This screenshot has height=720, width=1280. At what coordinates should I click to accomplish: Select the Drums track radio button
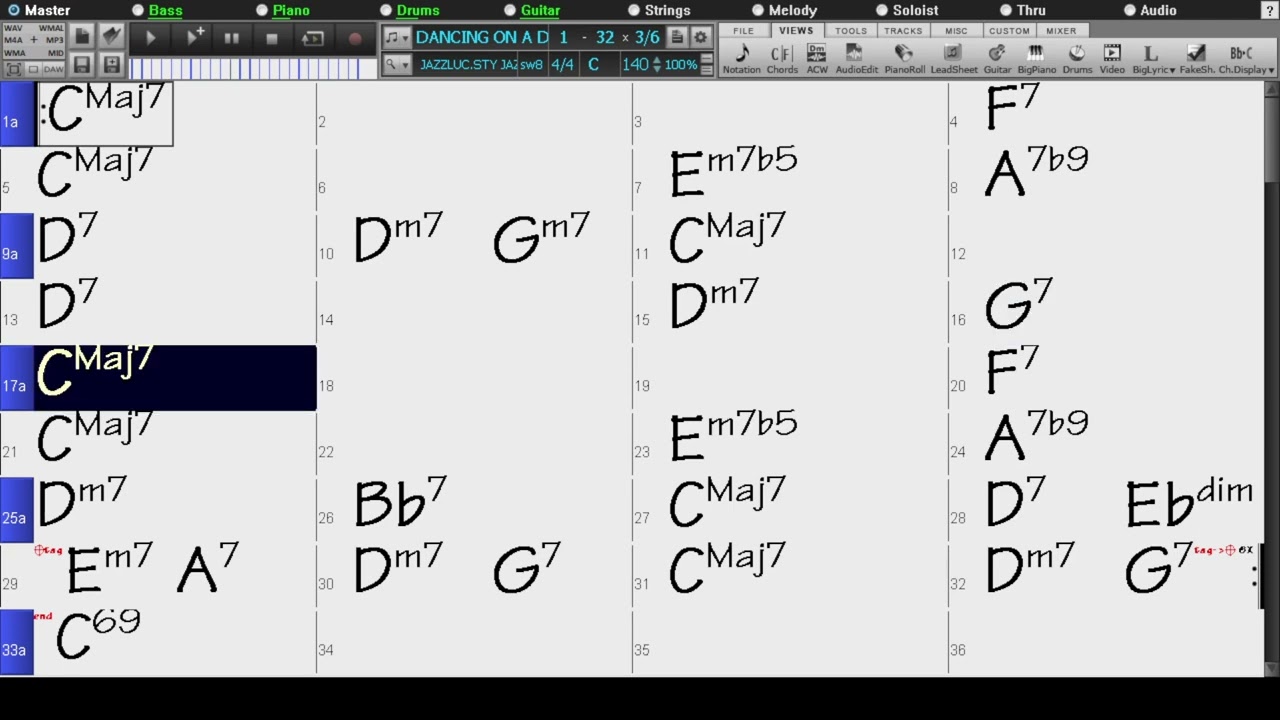coord(386,10)
